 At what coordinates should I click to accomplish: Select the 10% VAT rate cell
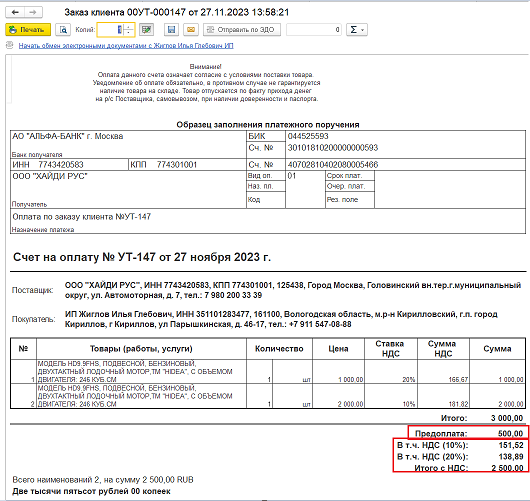pyautogui.click(x=391, y=396)
